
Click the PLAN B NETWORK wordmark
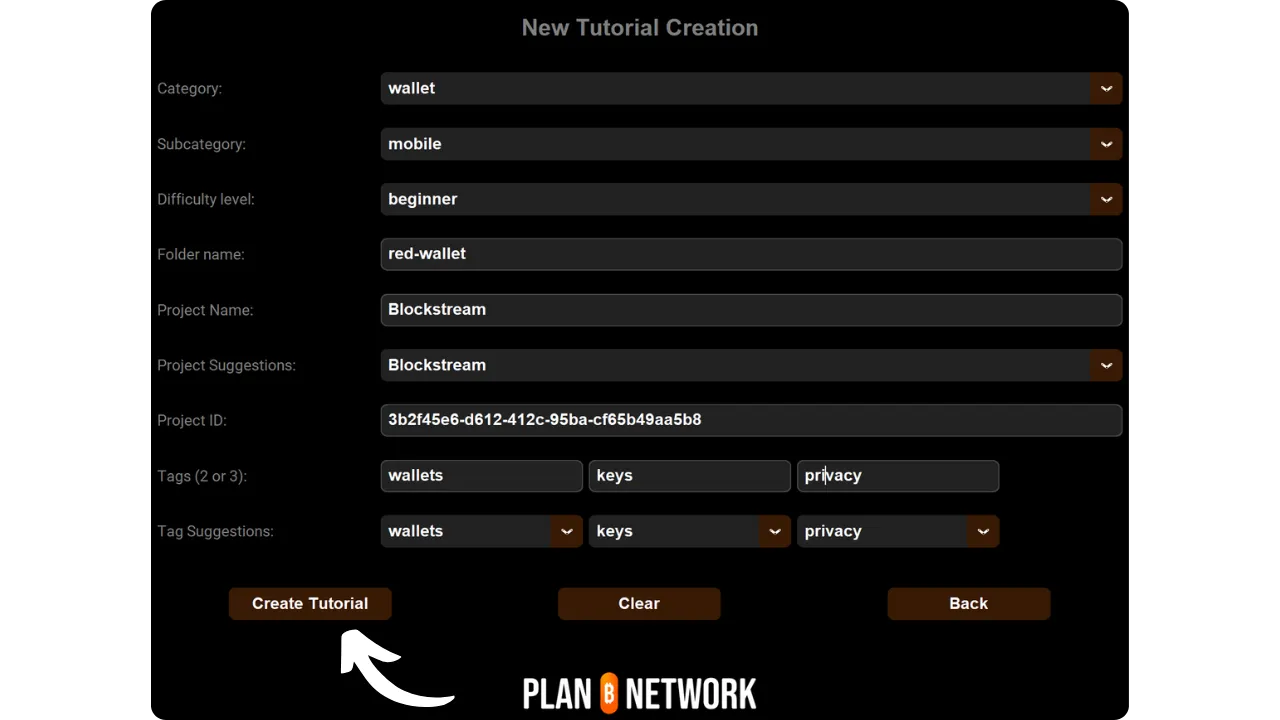click(x=639, y=691)
